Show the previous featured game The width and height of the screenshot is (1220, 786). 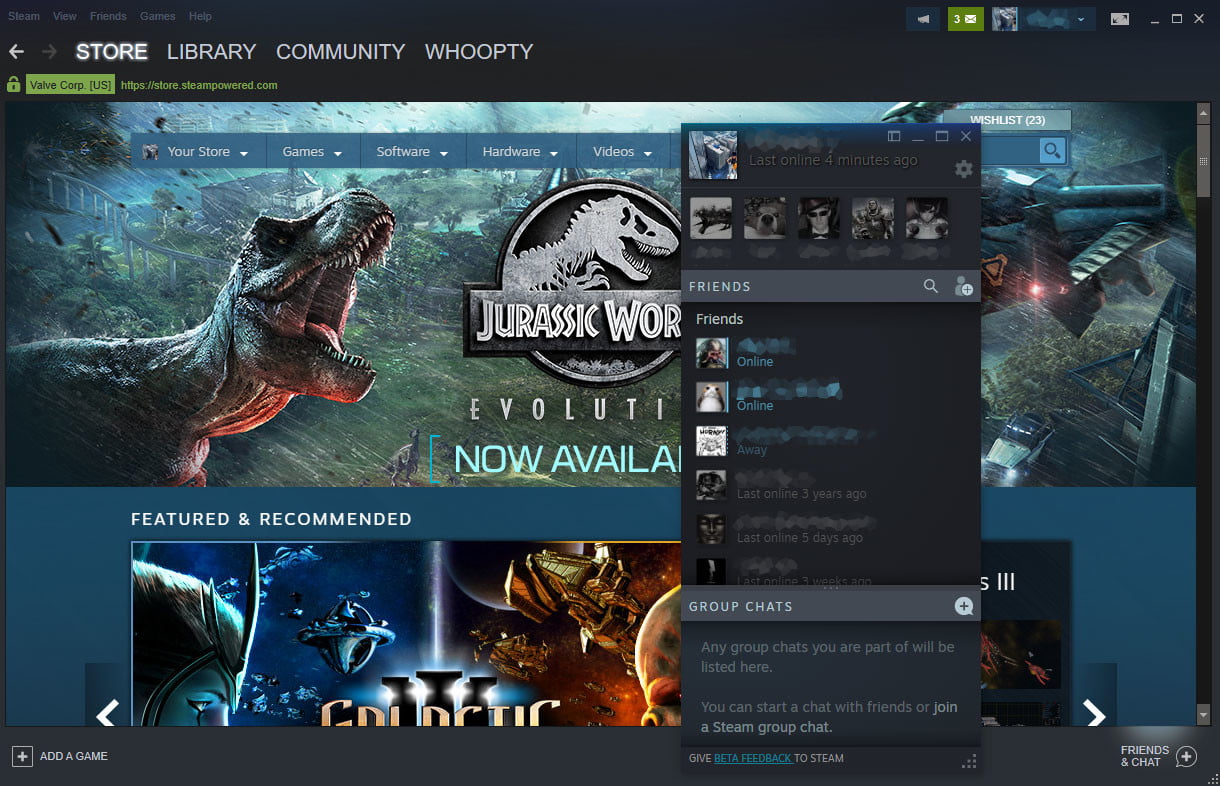tap(107, 714)
